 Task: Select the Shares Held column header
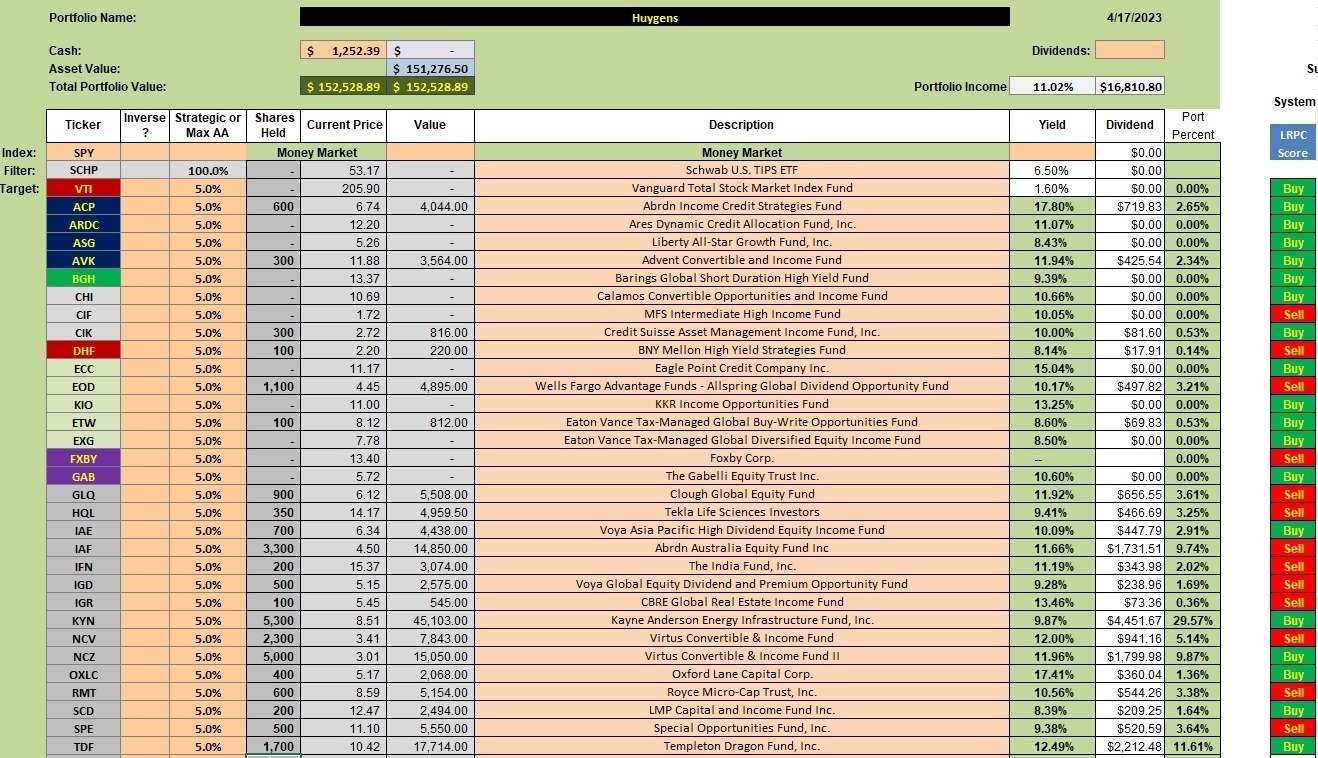pos(273,125)
